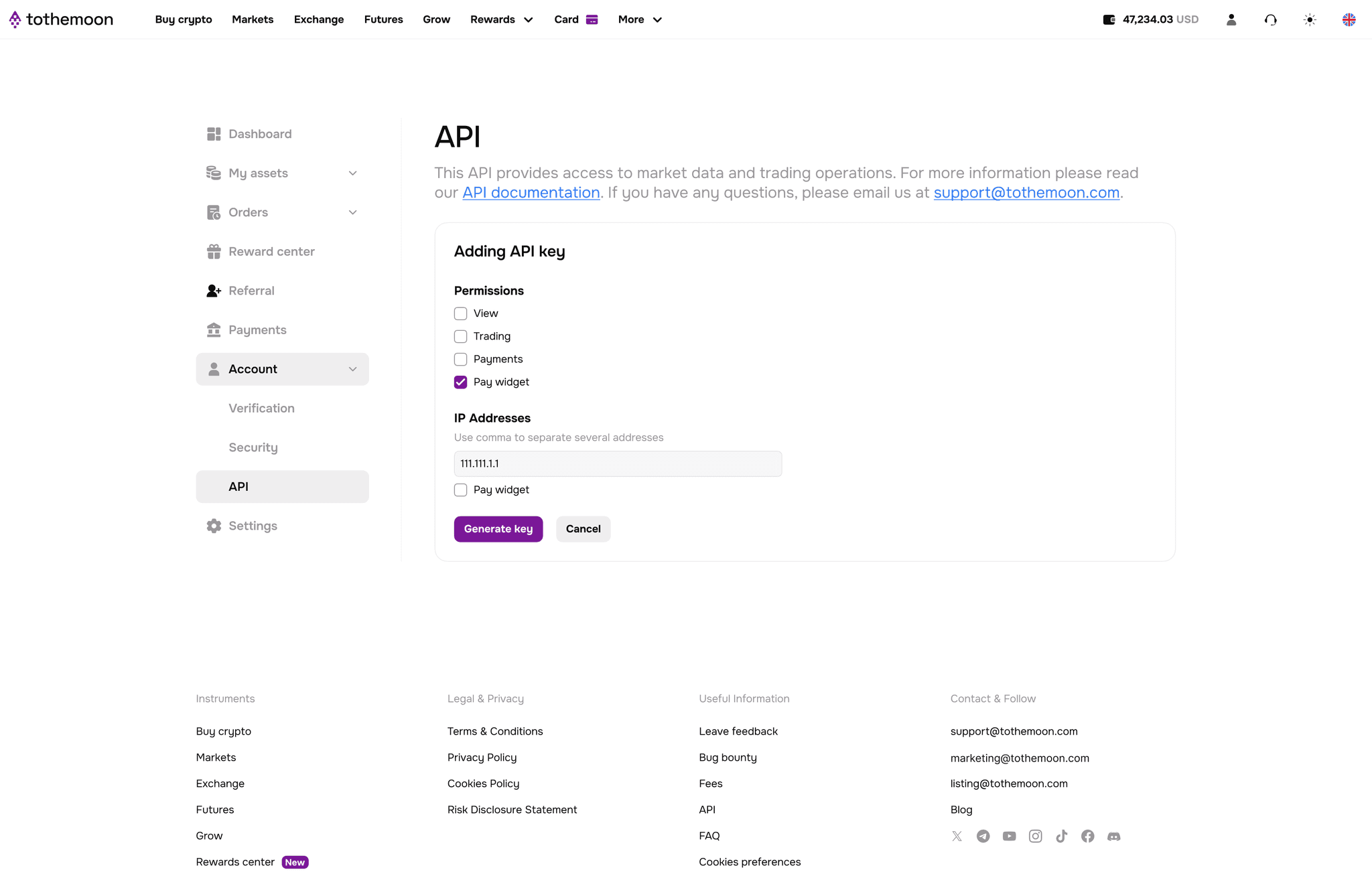
Task: Enable the View permission checkbox
Action: click(460, 313)
